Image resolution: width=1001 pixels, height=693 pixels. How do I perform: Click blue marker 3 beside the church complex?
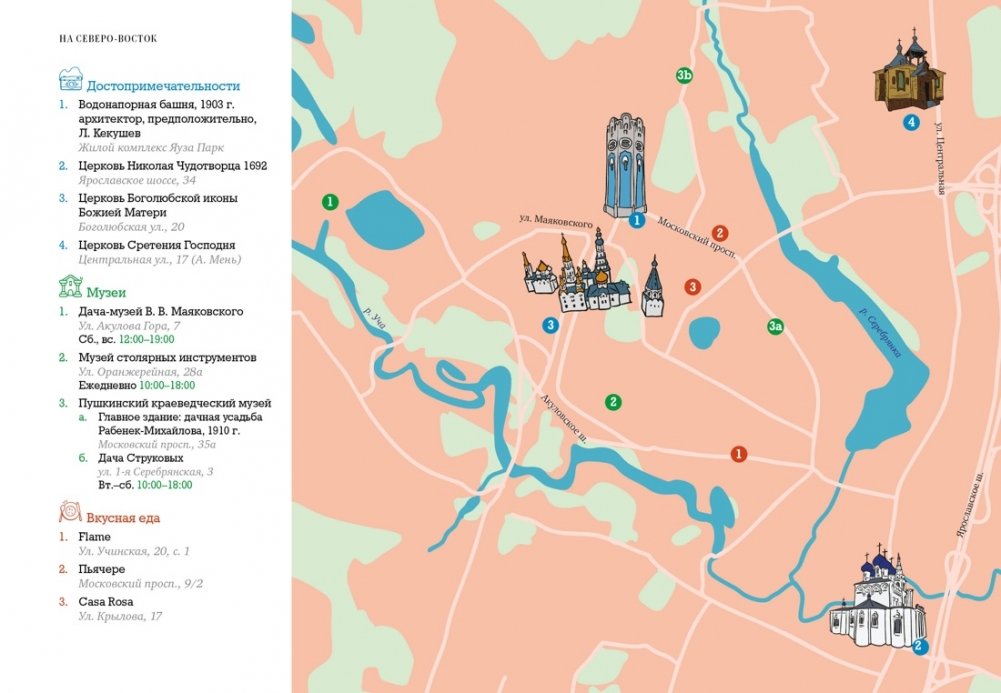(x=550, y=324)
